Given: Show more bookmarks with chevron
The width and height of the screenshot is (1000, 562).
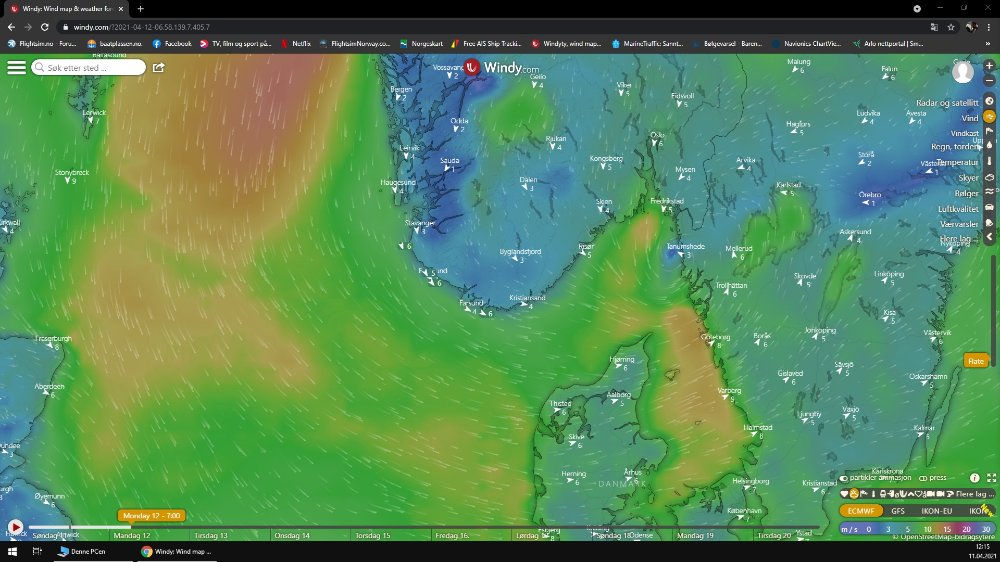Looking at the screenshot, I should point(988,44).
